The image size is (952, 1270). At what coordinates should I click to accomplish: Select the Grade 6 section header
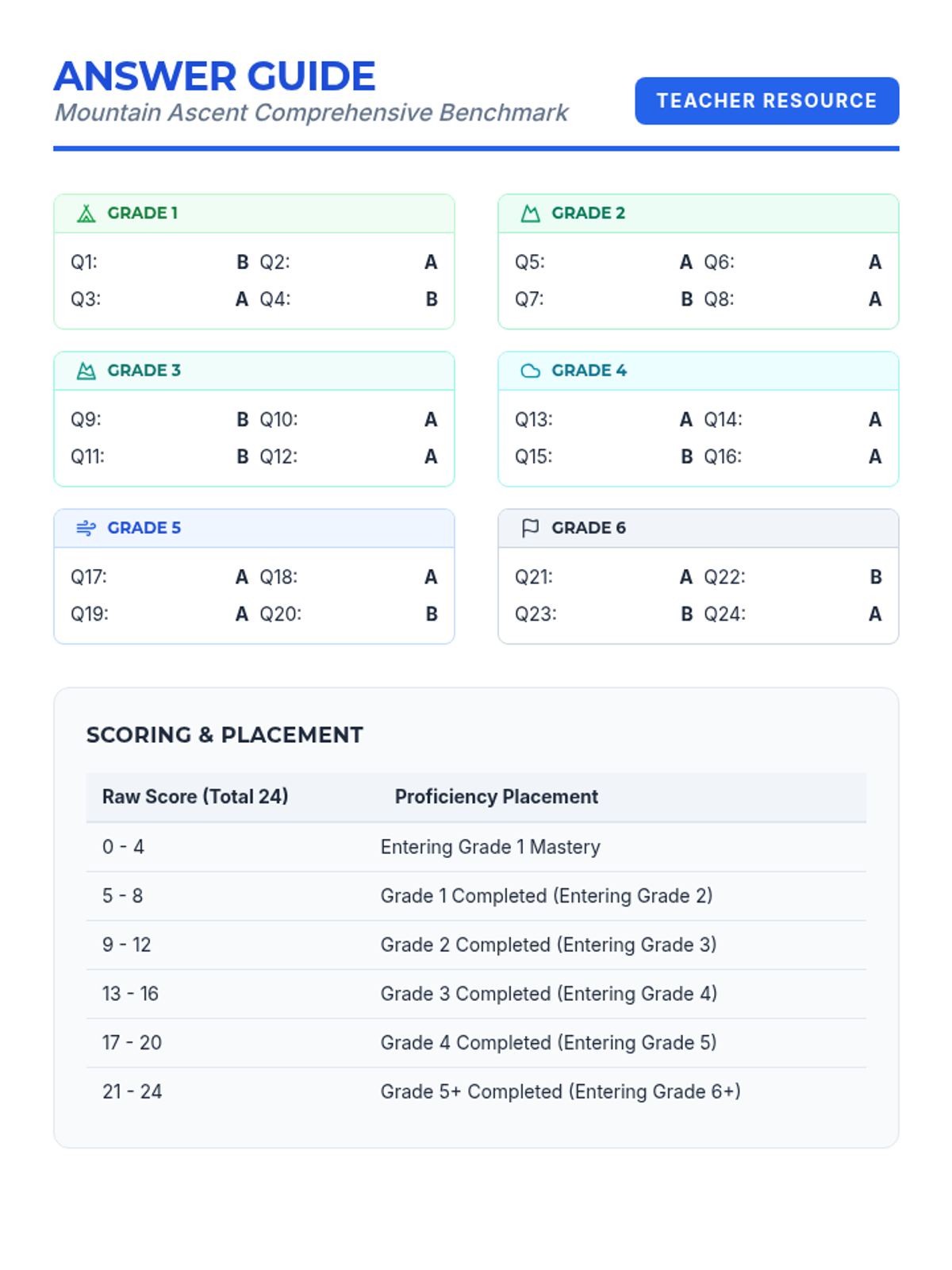tap(589, 528)
